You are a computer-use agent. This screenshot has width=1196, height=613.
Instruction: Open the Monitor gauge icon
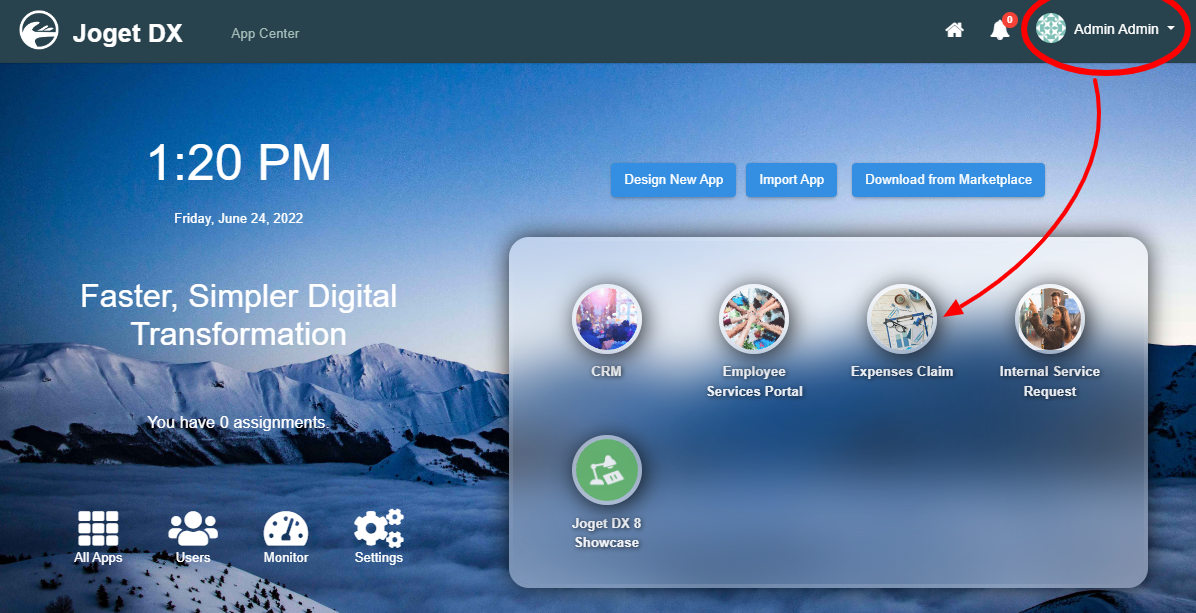286,529
